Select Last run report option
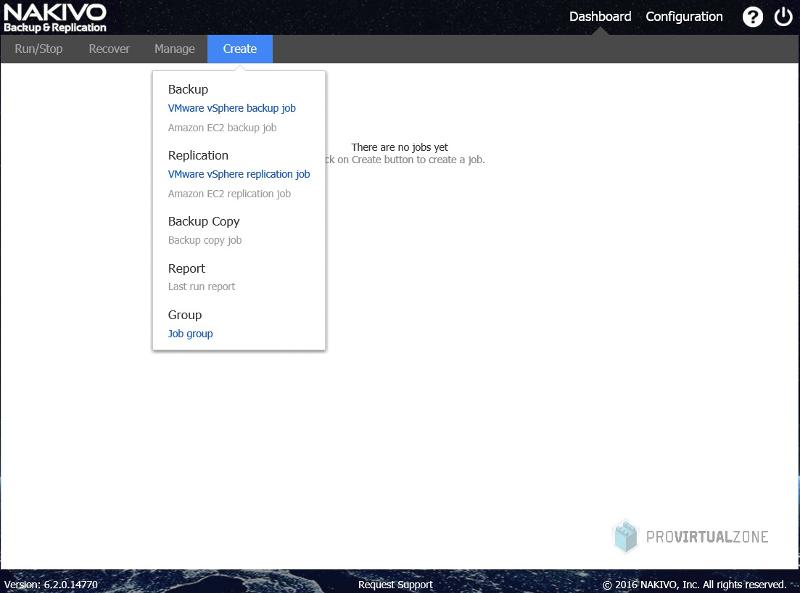The image size is (800, 593). 202,286
